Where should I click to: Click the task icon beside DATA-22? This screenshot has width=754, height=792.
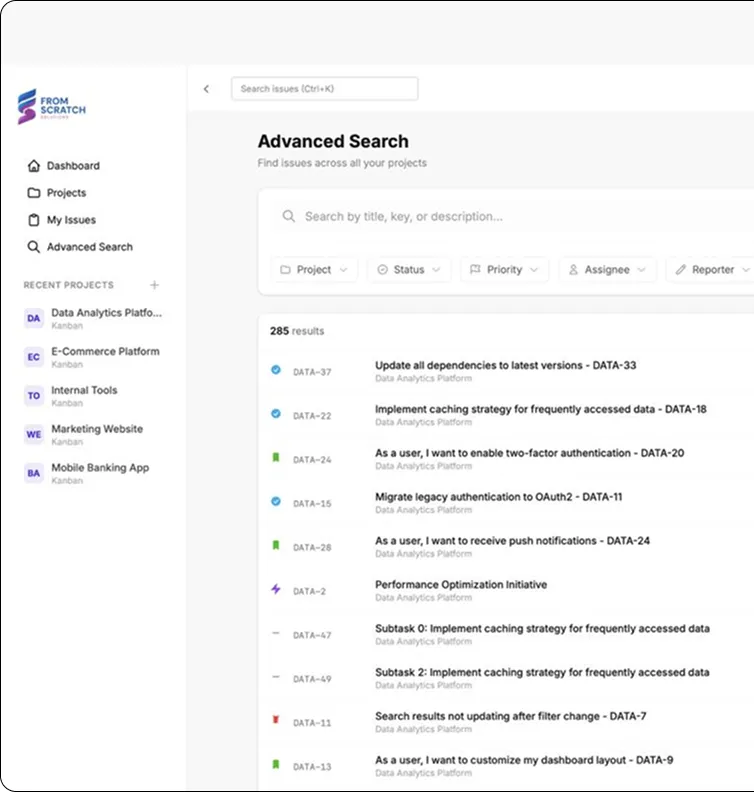point(276,414)
